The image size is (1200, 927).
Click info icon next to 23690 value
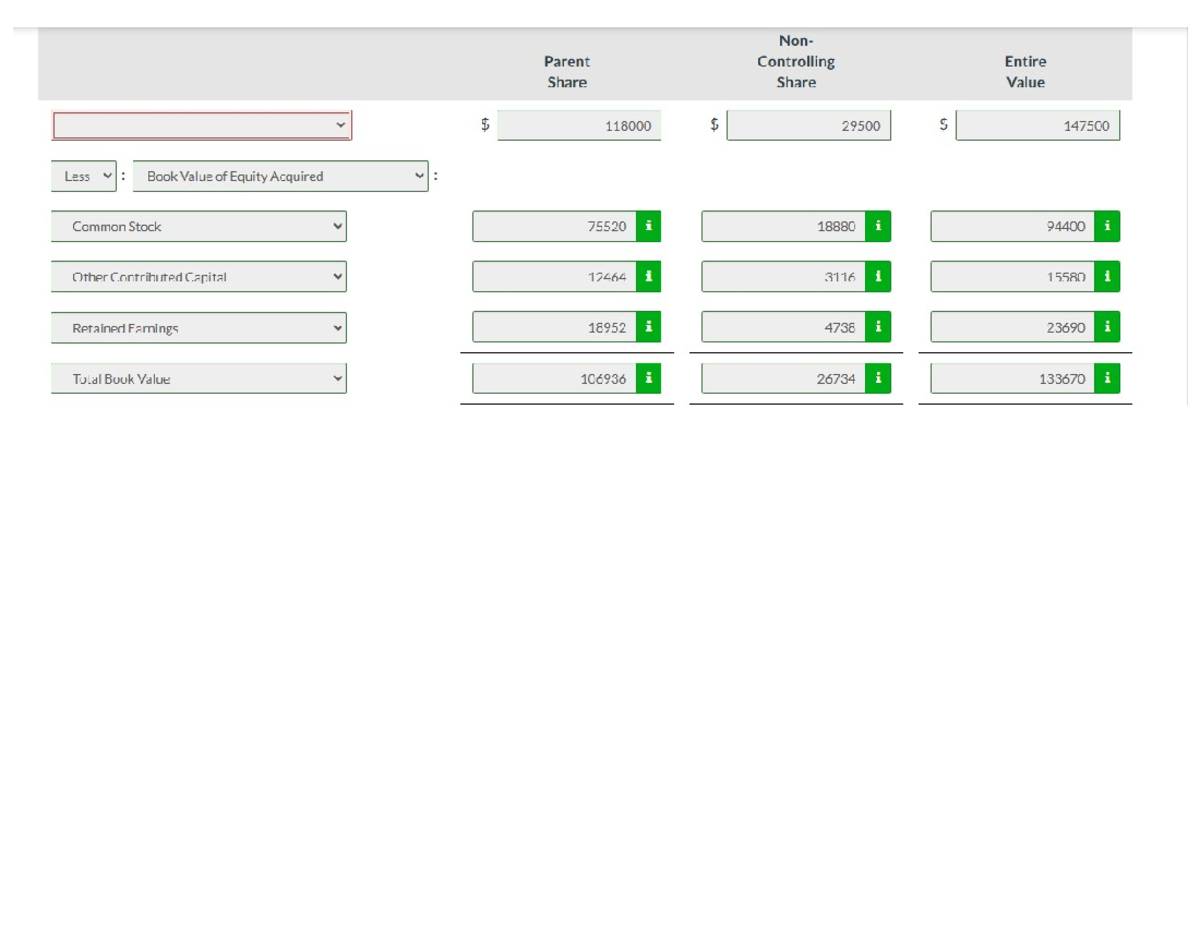[x=1106, y=327]
